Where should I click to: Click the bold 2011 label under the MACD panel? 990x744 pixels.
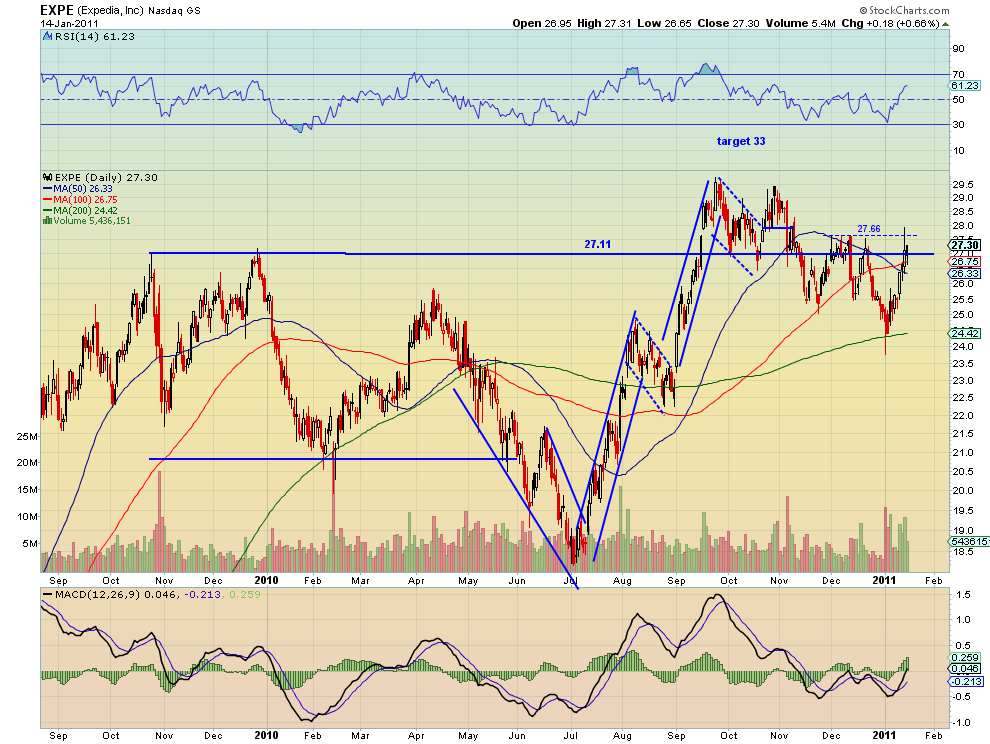[885, 735]
